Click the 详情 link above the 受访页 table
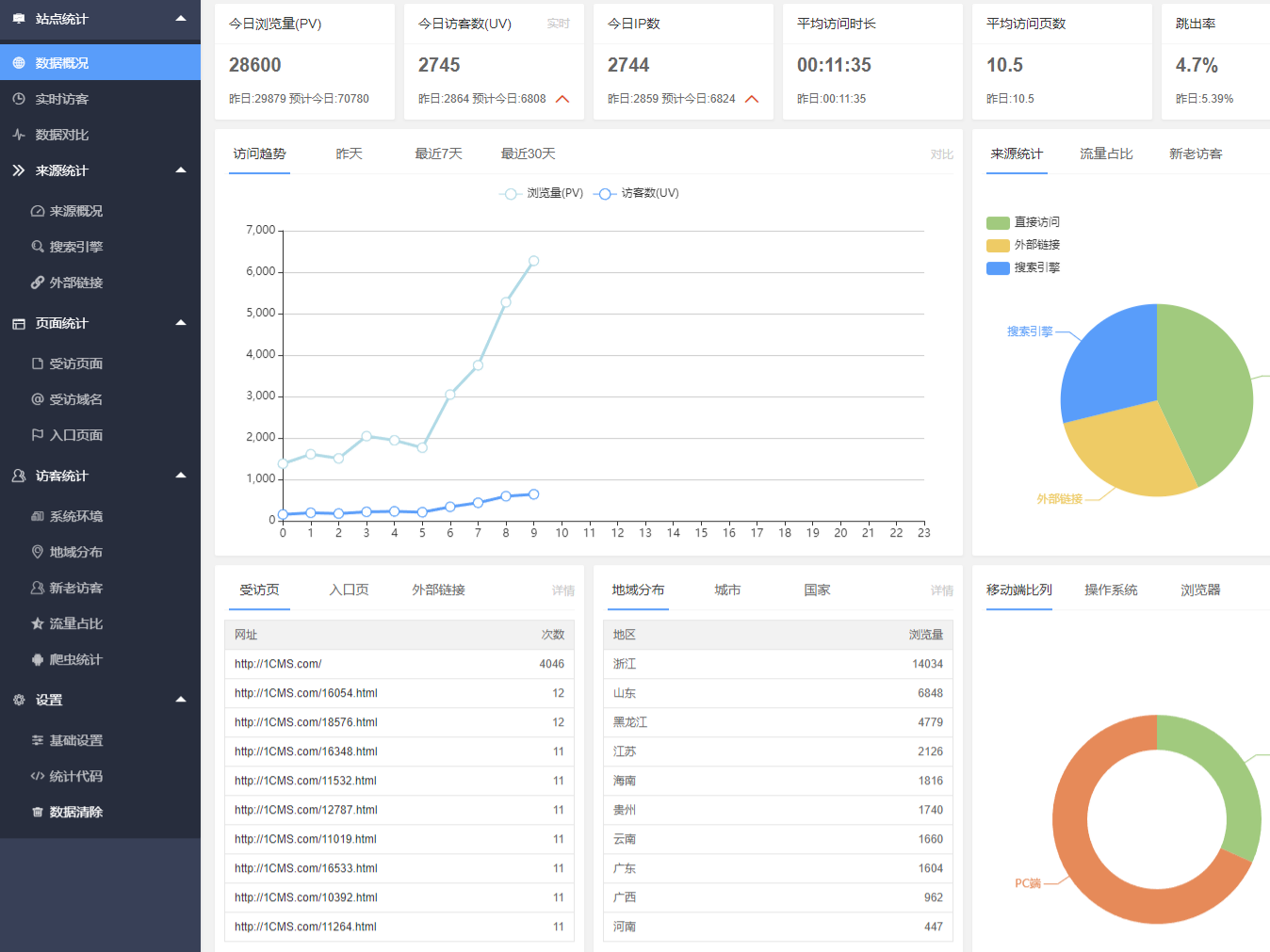Viewport: 1270px width, 952px height. point(562,589)
